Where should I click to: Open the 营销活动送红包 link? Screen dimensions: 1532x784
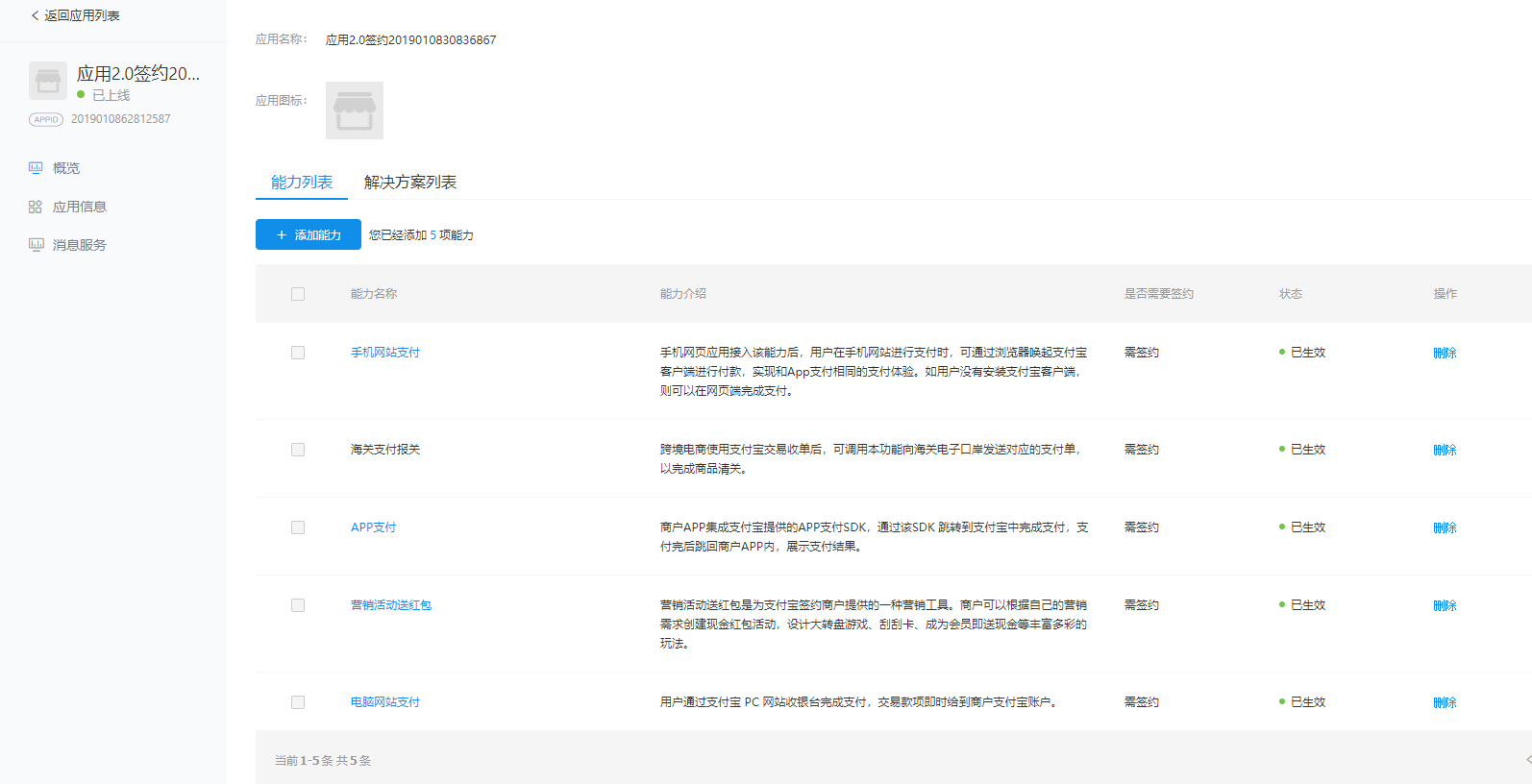click(391, 605)
